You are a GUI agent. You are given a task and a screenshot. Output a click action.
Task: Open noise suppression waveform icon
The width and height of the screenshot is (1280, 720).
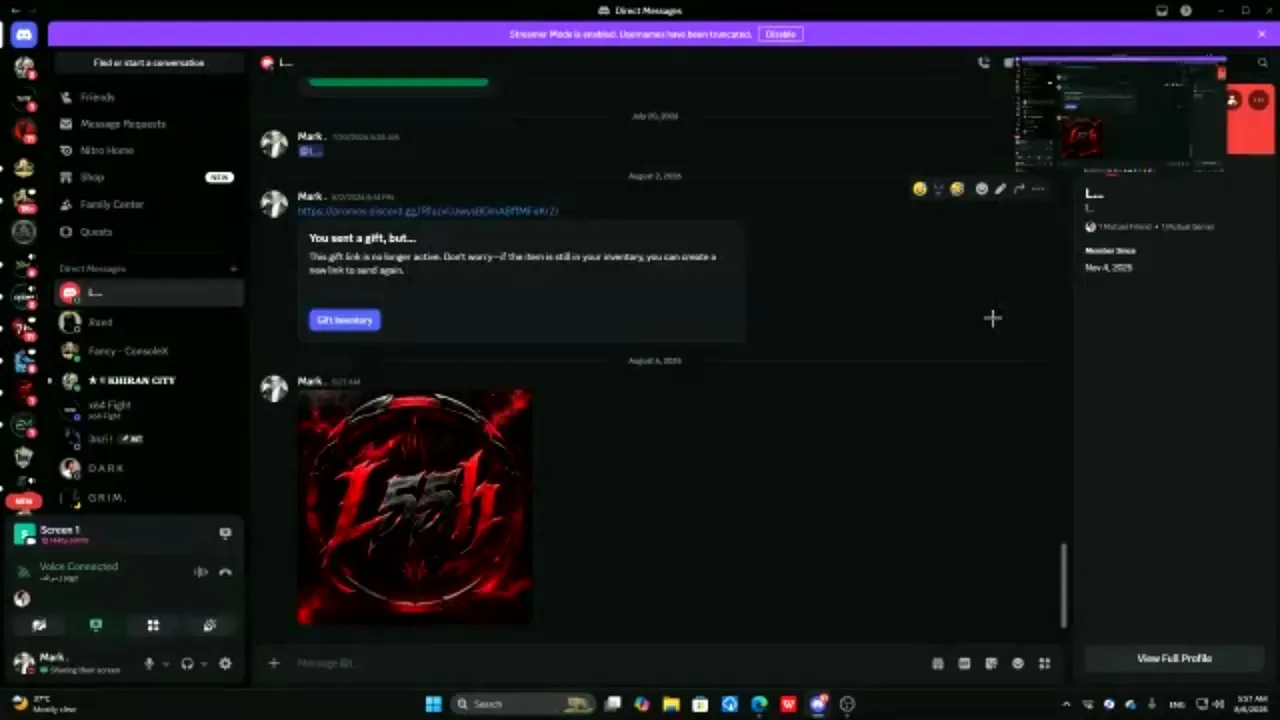(x=201, y=572)
